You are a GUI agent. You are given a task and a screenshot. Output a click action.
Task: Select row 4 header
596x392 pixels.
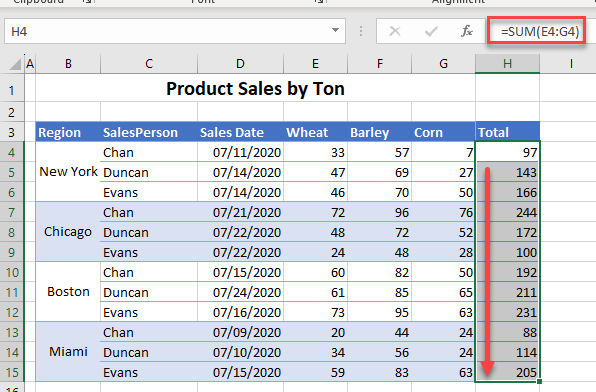point(12,152)
